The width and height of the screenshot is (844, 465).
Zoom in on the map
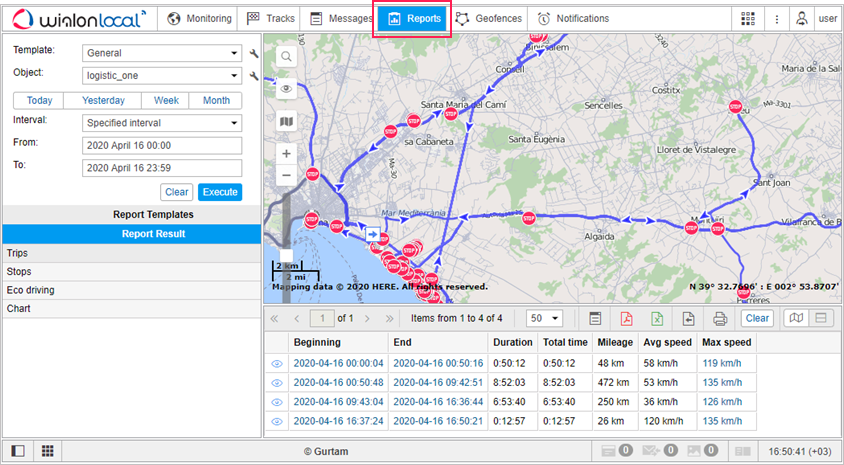286,154
